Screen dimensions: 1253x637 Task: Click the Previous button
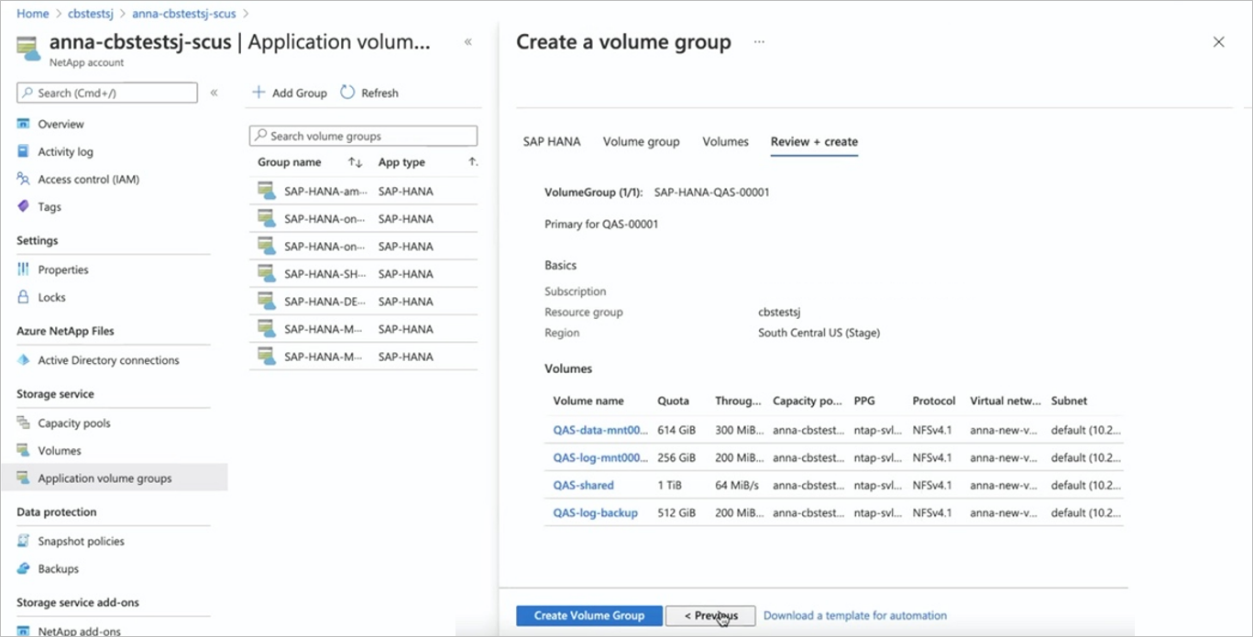click(710, 615)
